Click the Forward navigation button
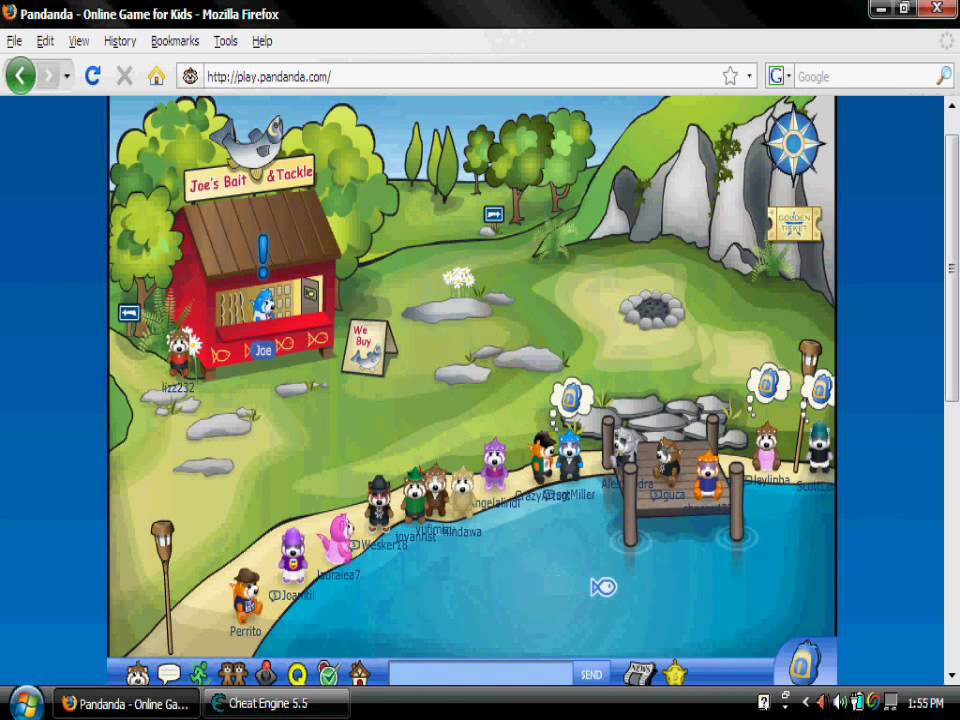Screen dimensions: 960x720 (x=48, y=77)
